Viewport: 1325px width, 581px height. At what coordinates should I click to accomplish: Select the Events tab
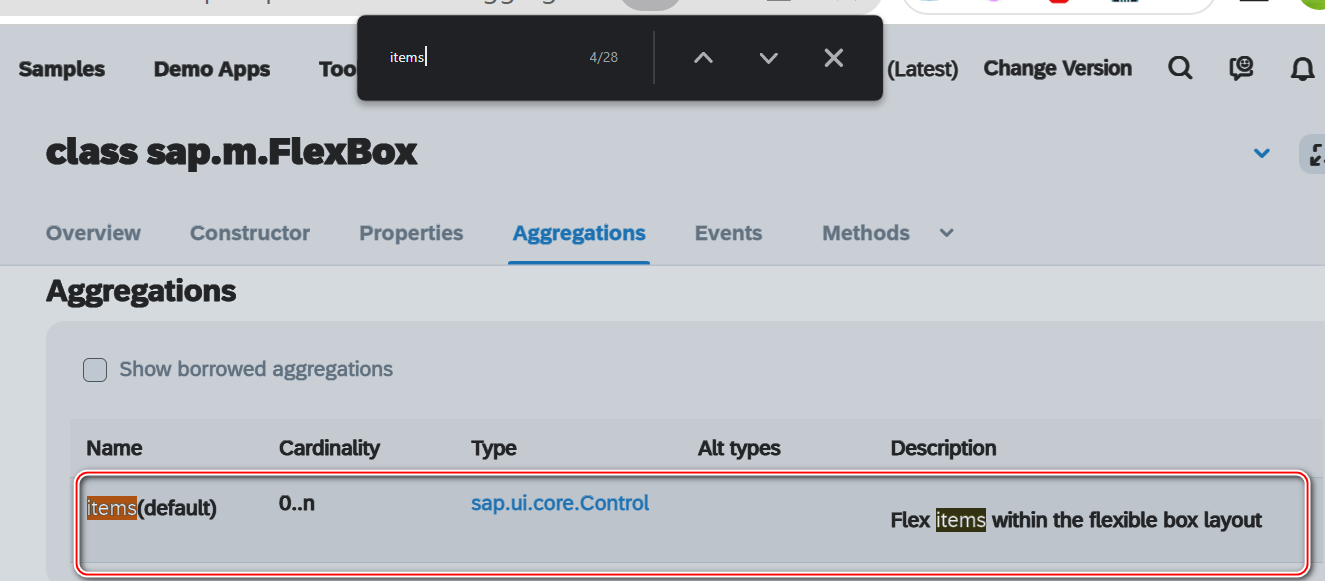(x=728, y=233)
